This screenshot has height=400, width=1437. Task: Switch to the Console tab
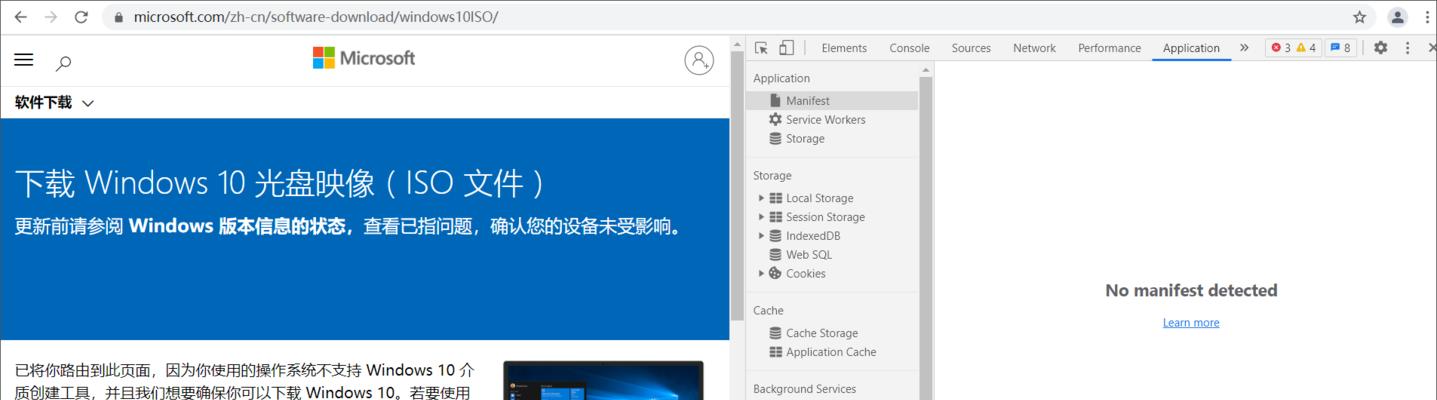click(x=909, y=48)
